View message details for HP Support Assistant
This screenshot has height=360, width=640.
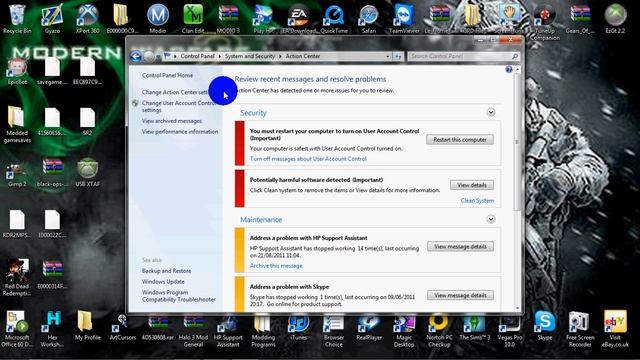[460, 247]
